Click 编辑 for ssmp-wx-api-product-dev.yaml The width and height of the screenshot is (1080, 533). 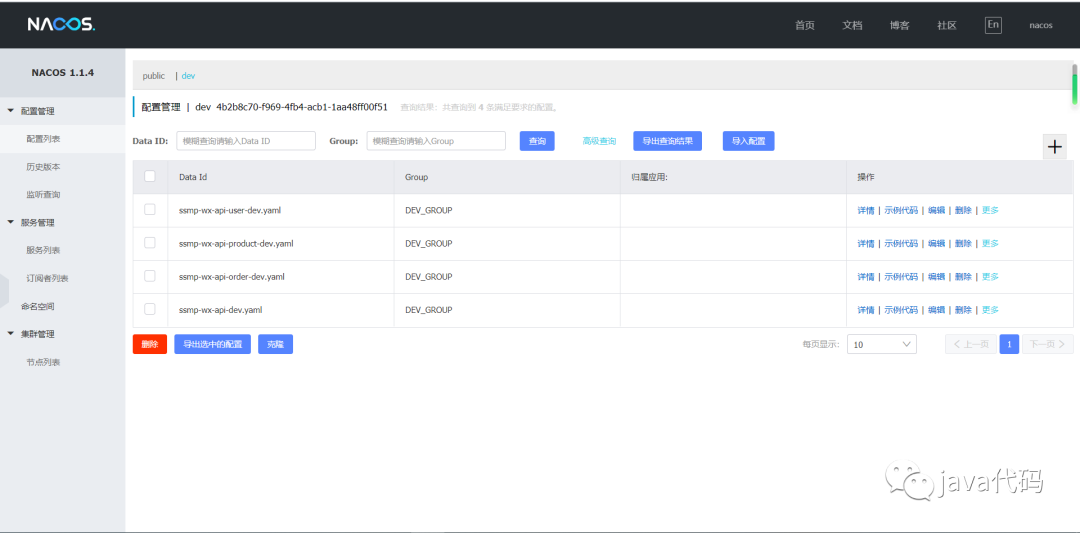[x=936, y=244]
